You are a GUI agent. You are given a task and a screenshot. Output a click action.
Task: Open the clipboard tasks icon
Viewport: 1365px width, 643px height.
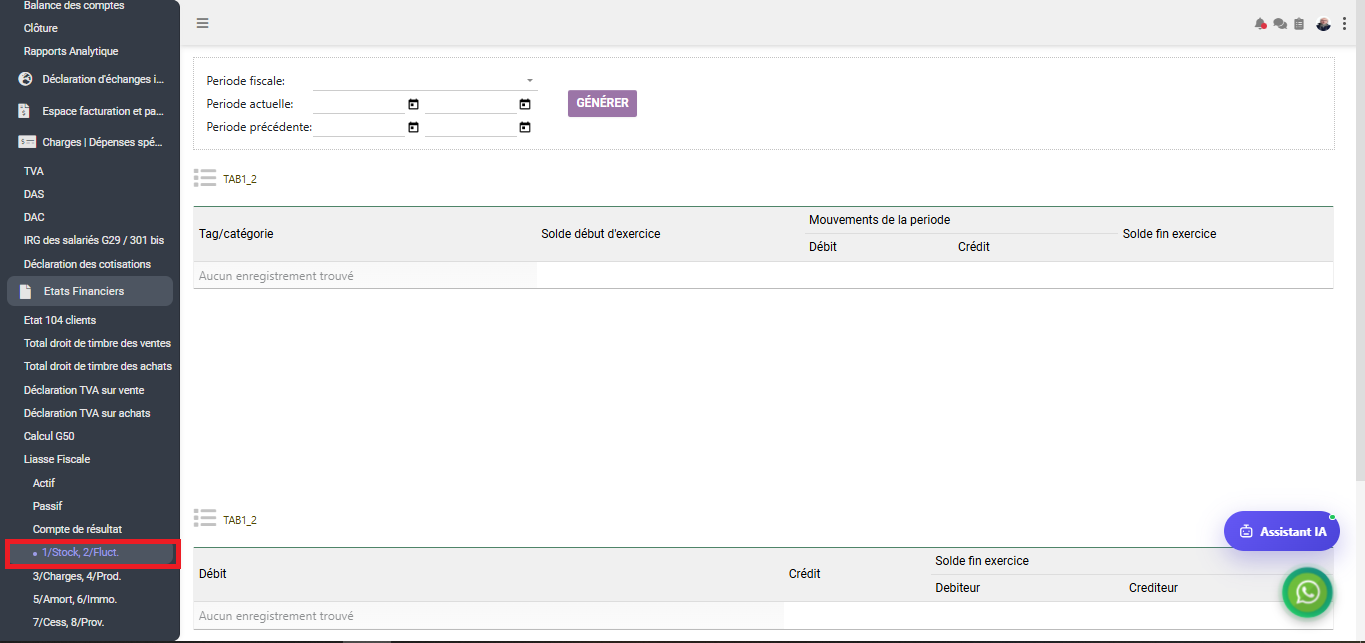pos(1299,24)
